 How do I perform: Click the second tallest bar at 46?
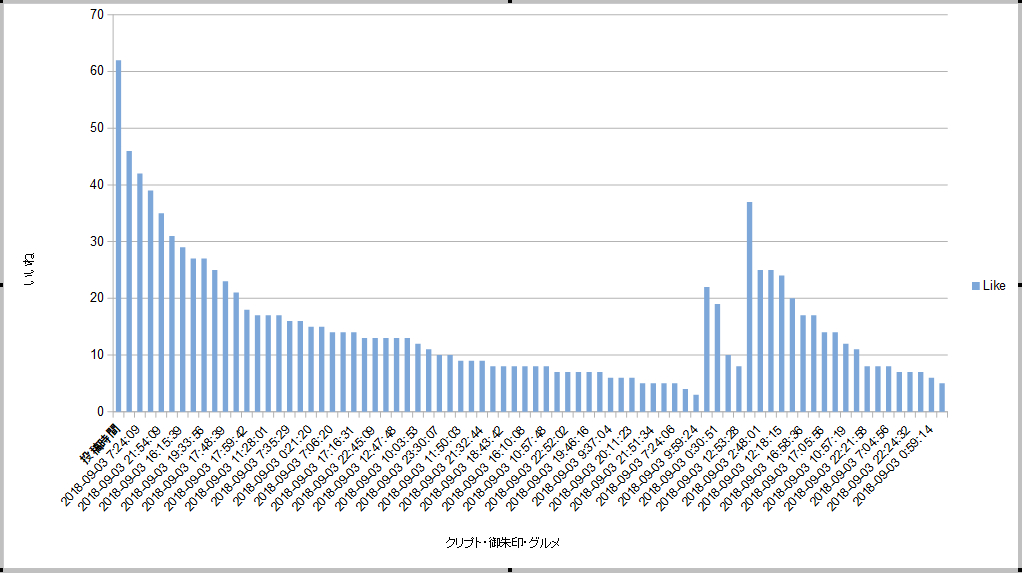pyautogui.click(x=129, y=281)
